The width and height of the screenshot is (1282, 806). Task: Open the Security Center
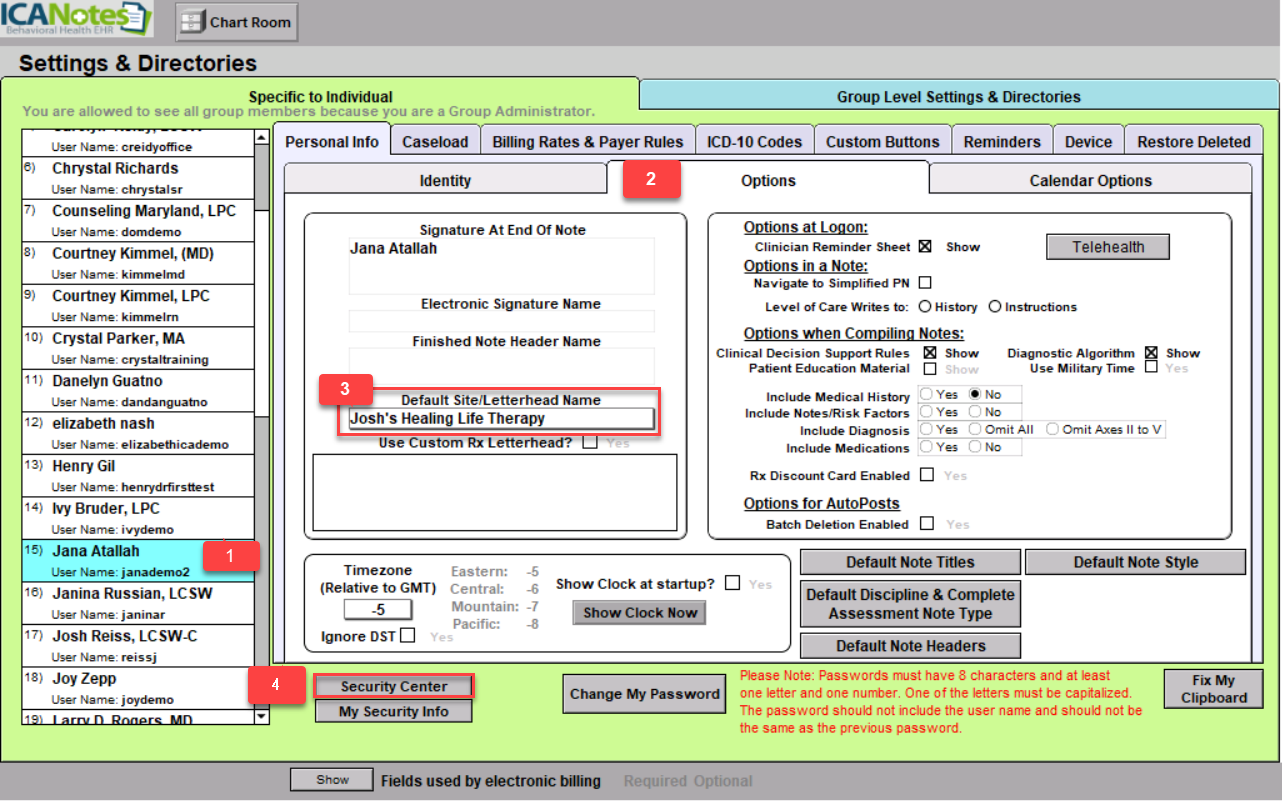tap(394, 686)
